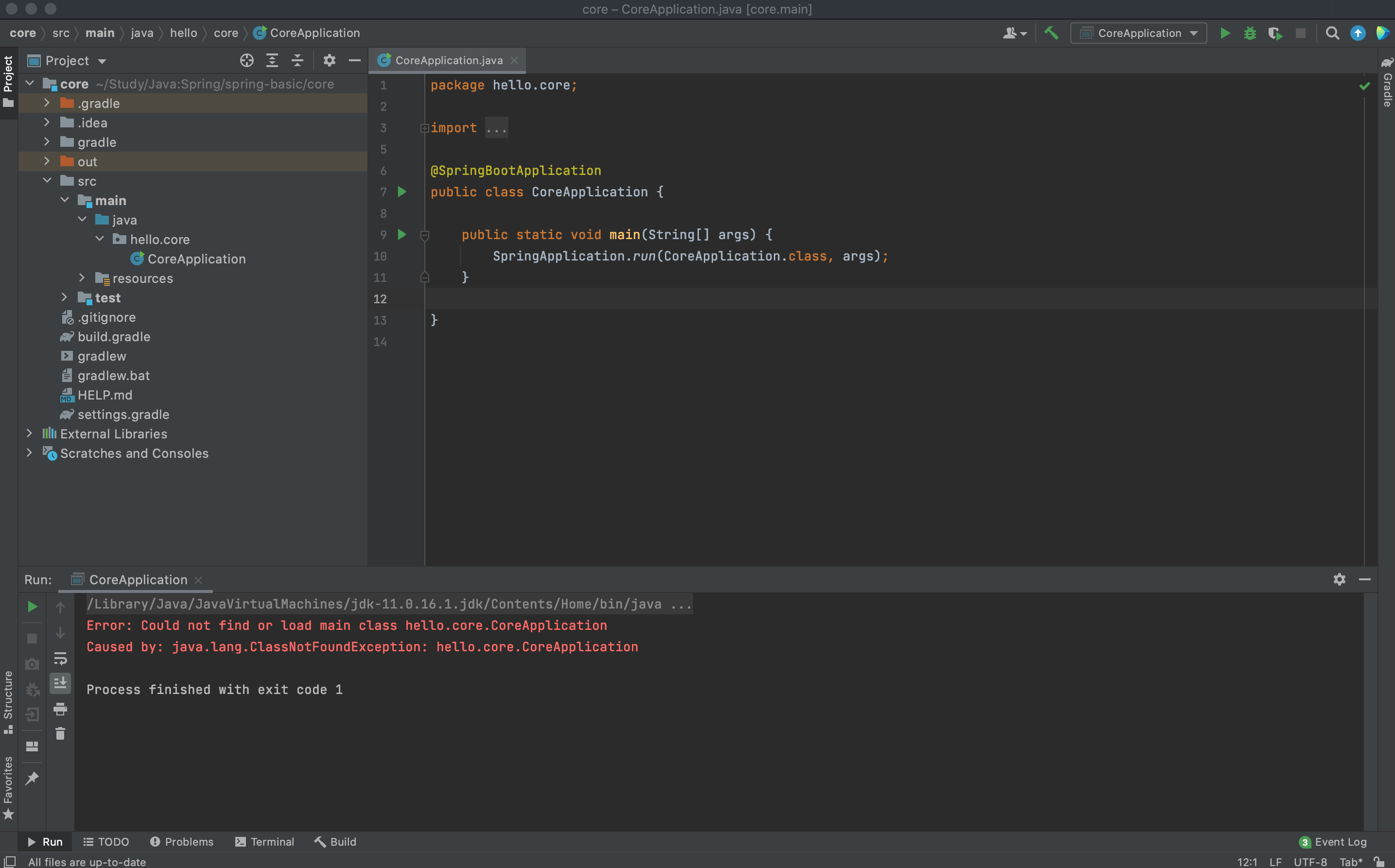The image size is (1395, 868).
Task: Click the stop square in Run panel
Action: pyautogui.click(x=32, y=639)
